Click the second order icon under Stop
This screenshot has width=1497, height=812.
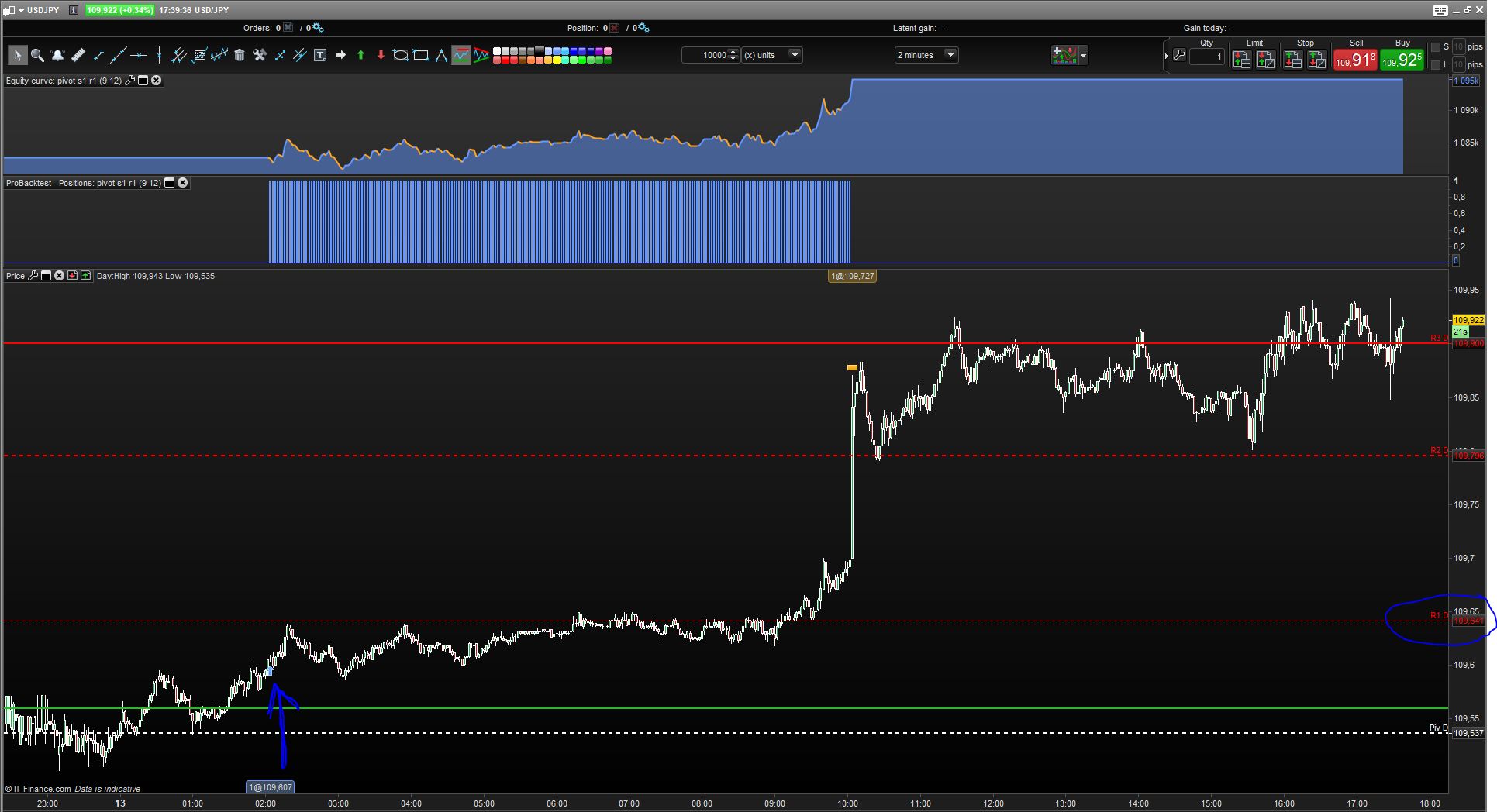1317,60
